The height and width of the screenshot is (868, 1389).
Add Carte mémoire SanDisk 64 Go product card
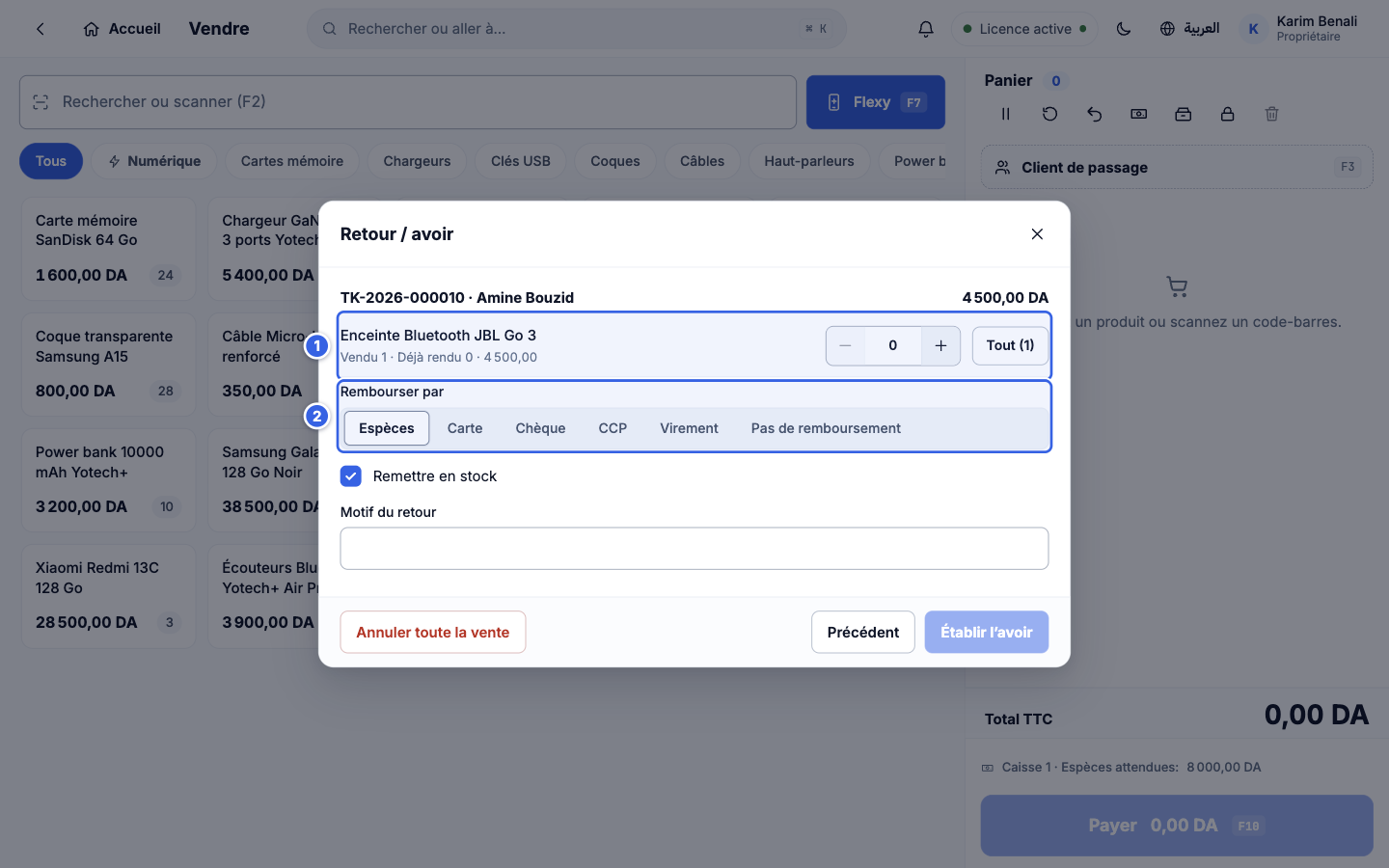108,249
